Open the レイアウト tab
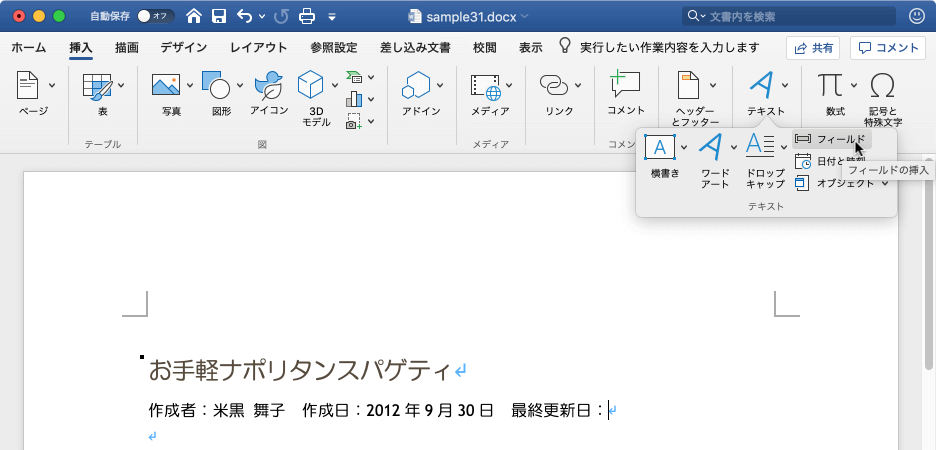936x450 pixels. pyautogui.click(x=259, y=48)
